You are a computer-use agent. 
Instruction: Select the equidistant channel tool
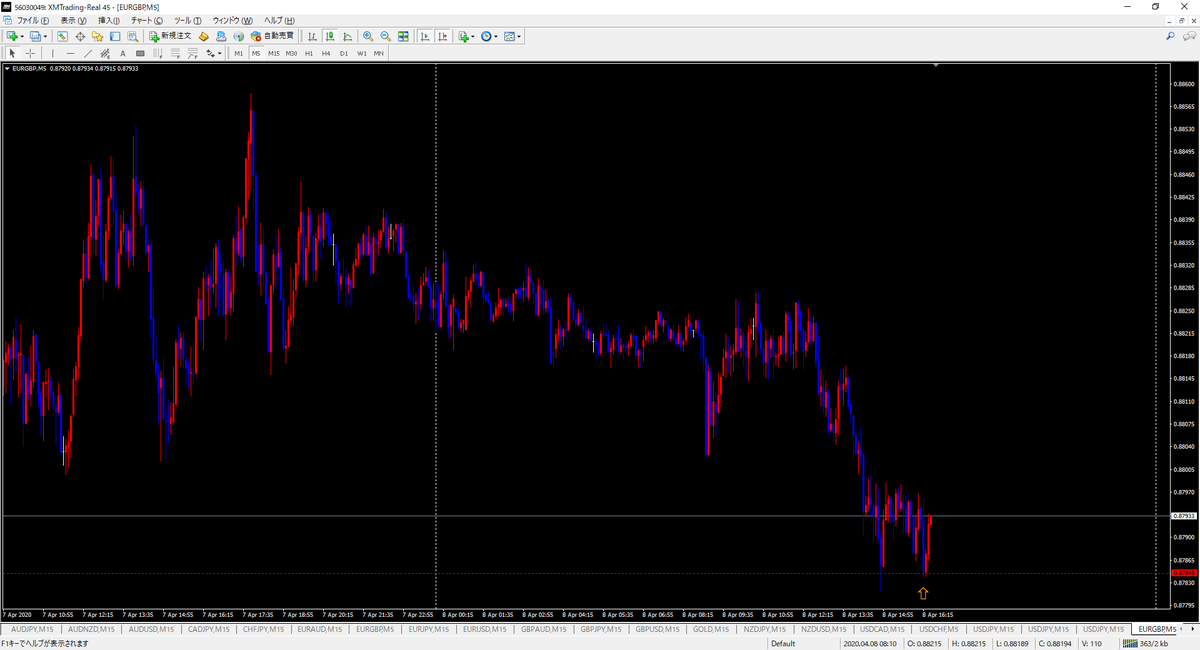105,53
